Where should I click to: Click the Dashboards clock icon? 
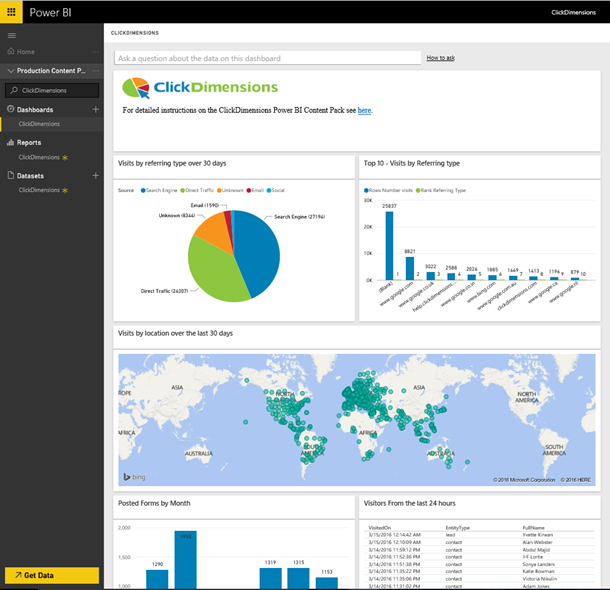tap(11, 109)
